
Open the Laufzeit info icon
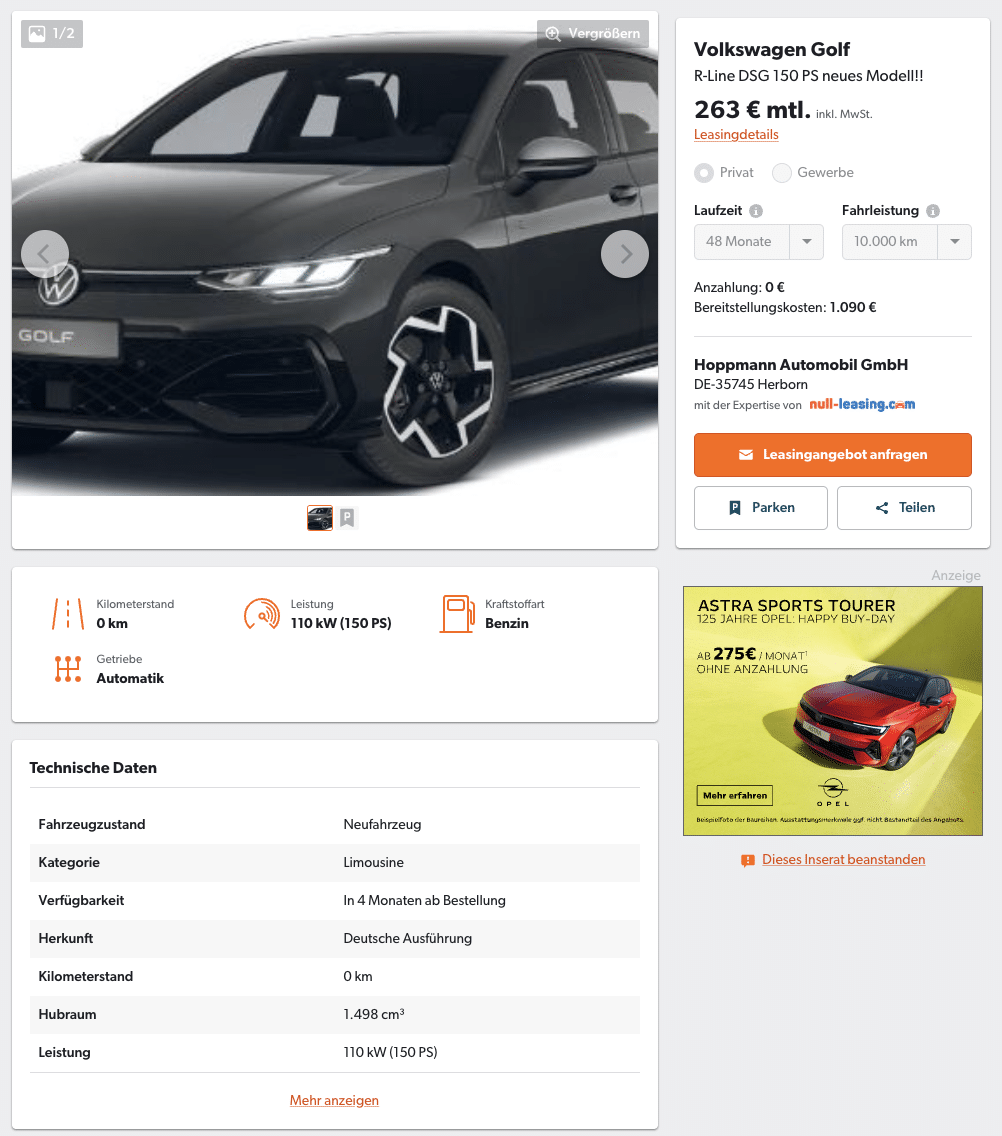coord(756,211)
